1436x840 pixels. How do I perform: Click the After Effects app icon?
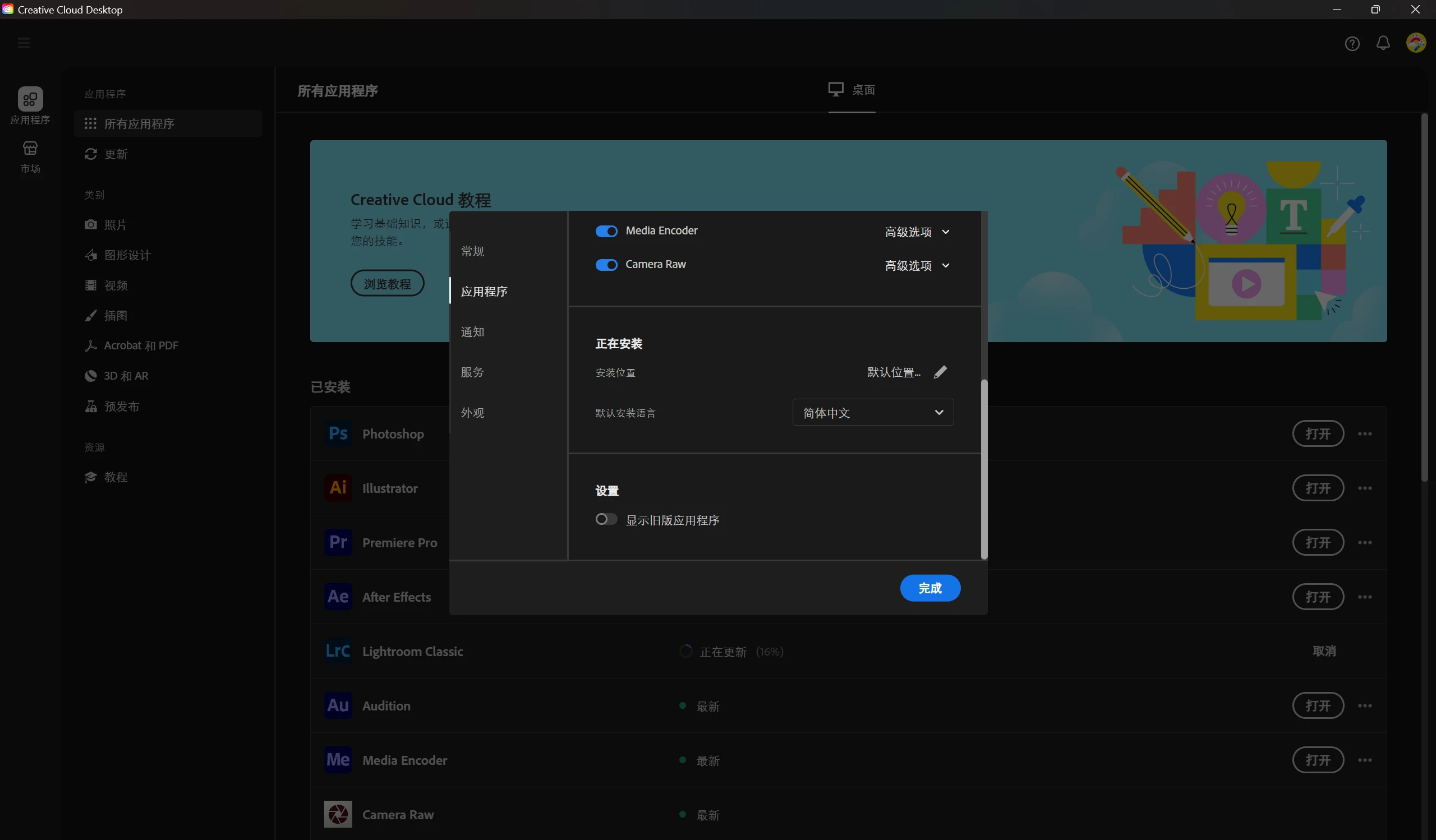(337, 596)
